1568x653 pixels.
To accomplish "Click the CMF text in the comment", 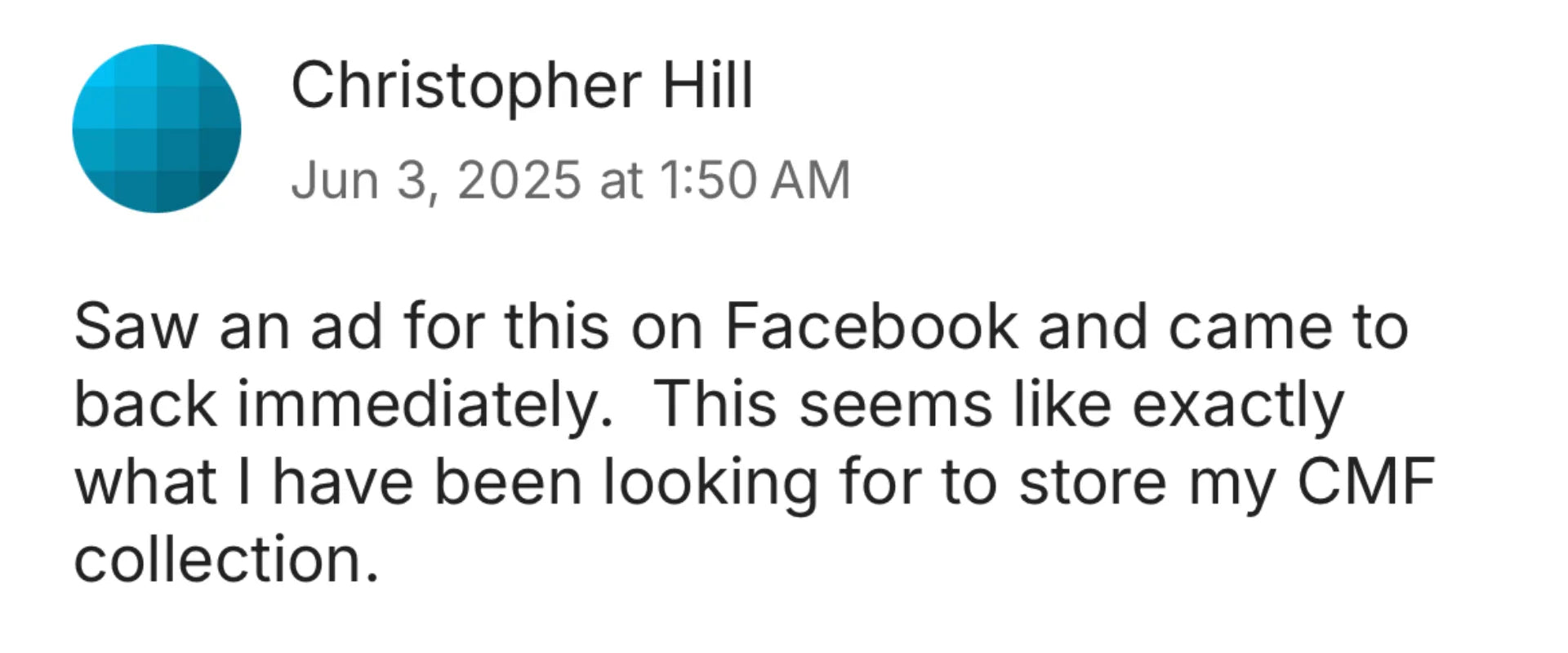I will 1365,482.
